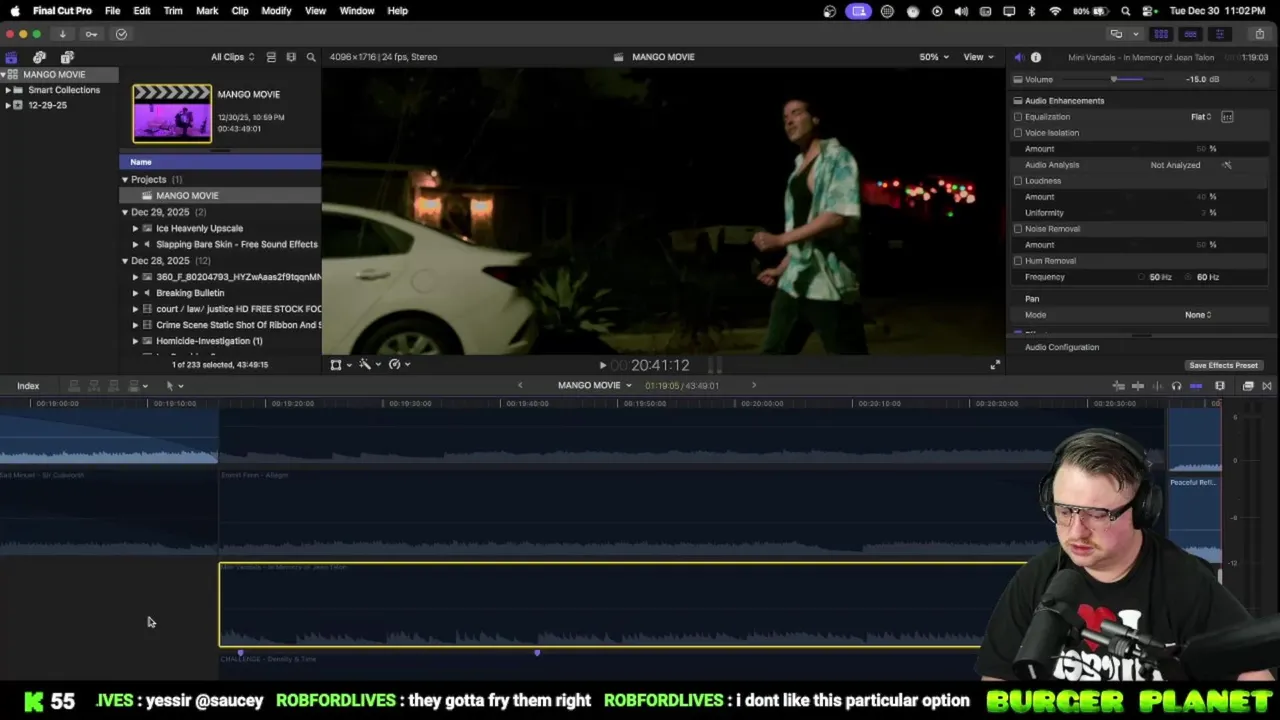Toggle snapping in the timeline
Screen dimensions: 1280x720
pyautogui.click(x=1196, y=386)
